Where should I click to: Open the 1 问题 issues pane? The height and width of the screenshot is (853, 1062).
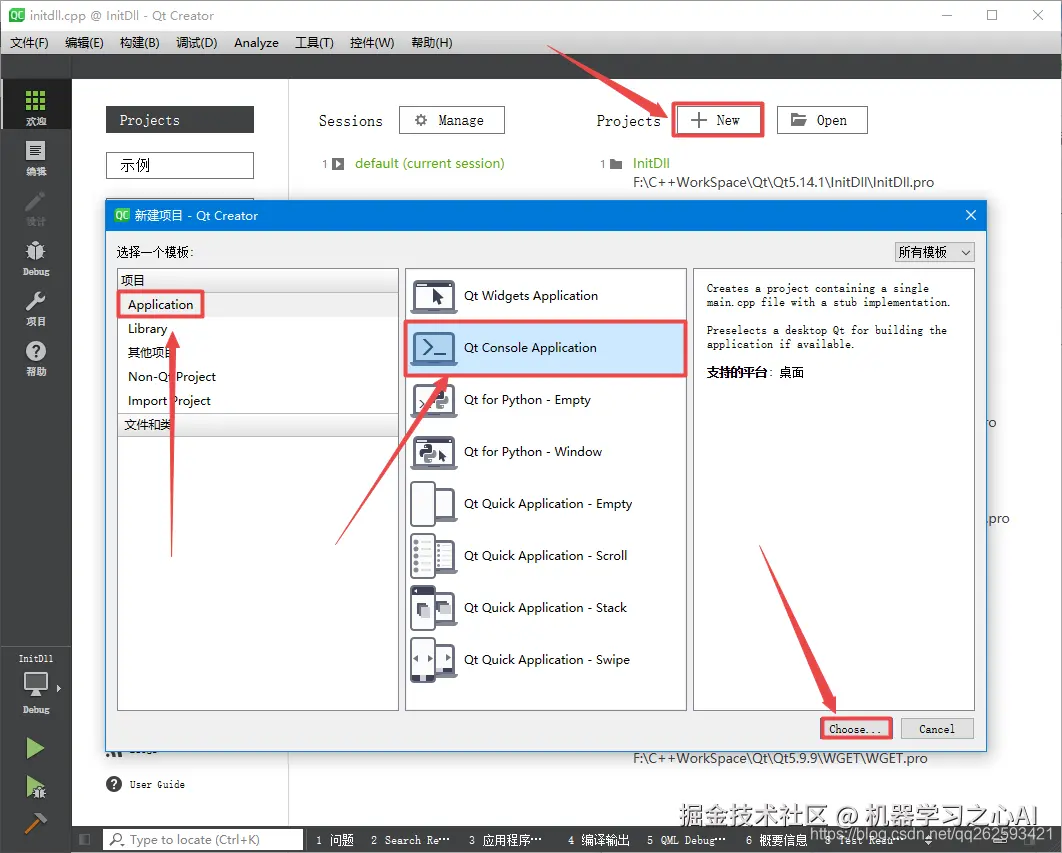[335, 840]
